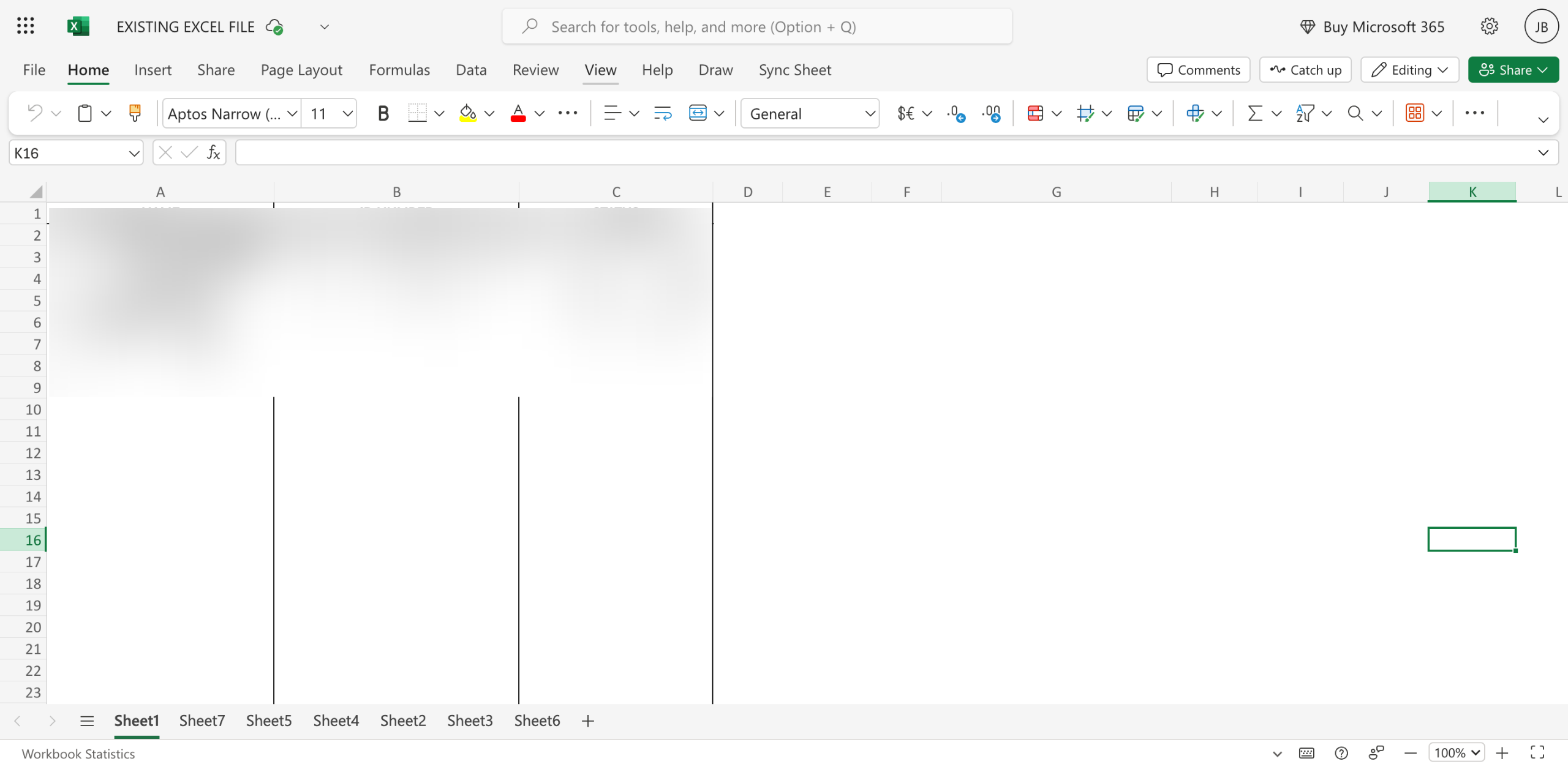Switch to the Sheet4 tab

click(x=336, y=721)
